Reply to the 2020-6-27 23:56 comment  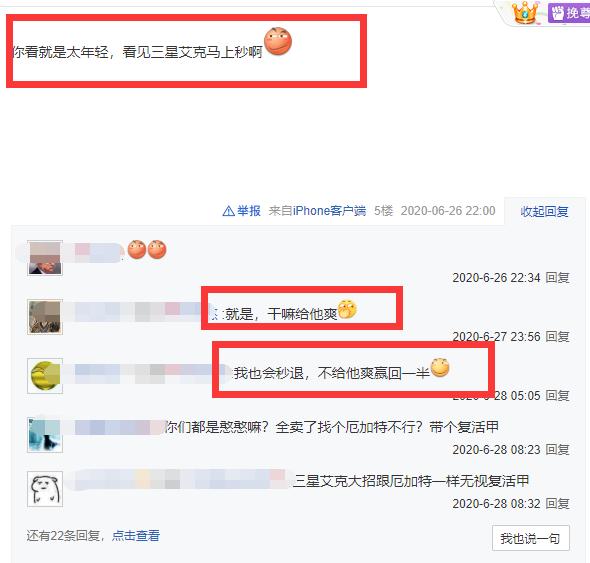tap(557, 336)
